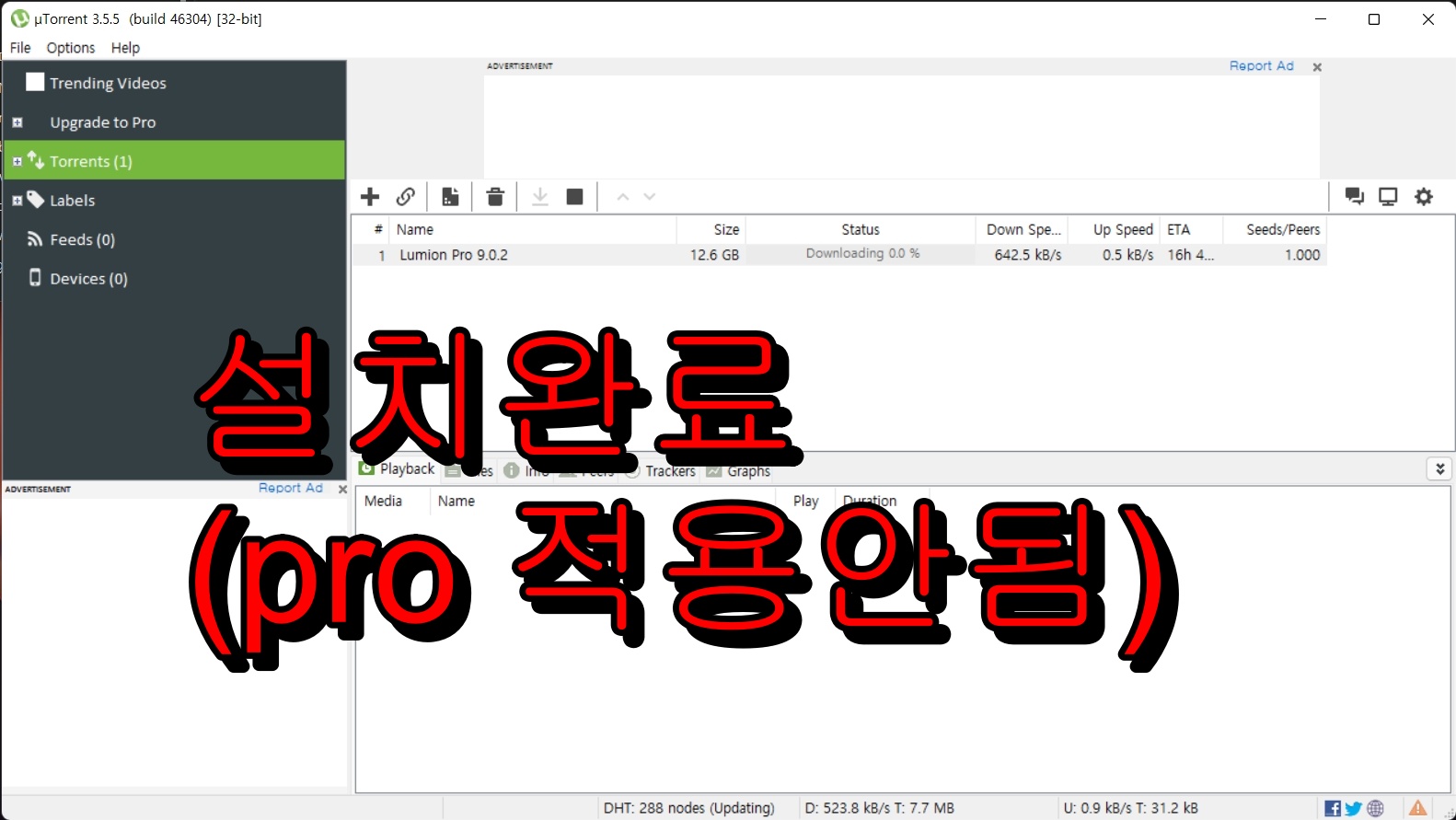The height and width of the screenshot is (820, 1456).
Task: Open the Options menu
Action: click(71, 48)
